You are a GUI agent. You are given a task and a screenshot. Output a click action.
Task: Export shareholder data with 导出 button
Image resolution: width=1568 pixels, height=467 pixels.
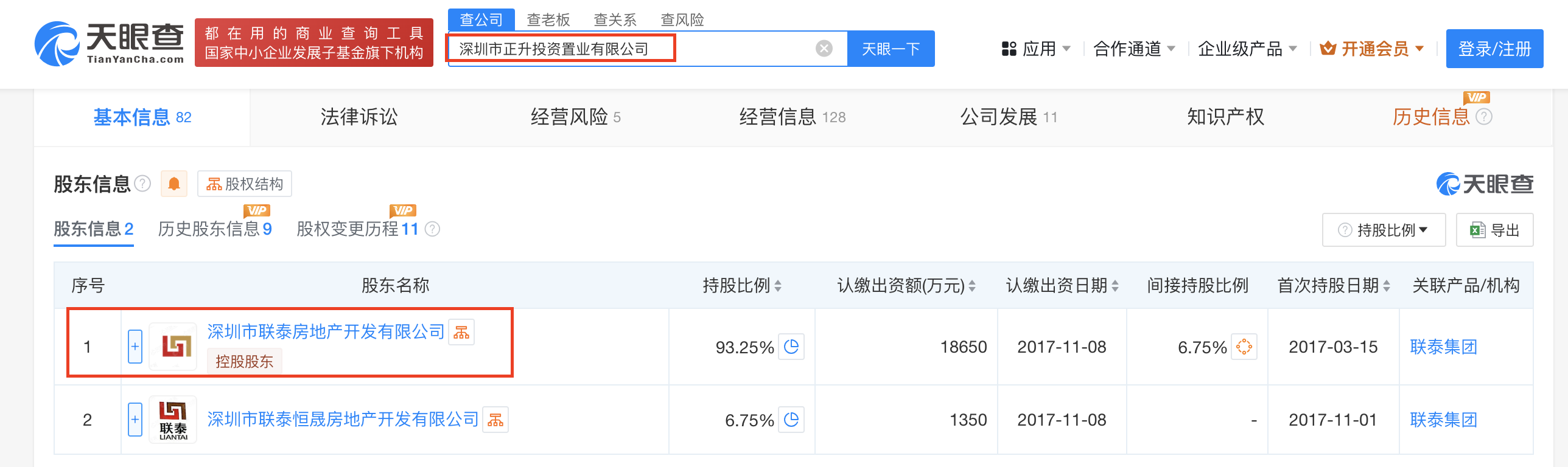click(x=1494, y=230)
